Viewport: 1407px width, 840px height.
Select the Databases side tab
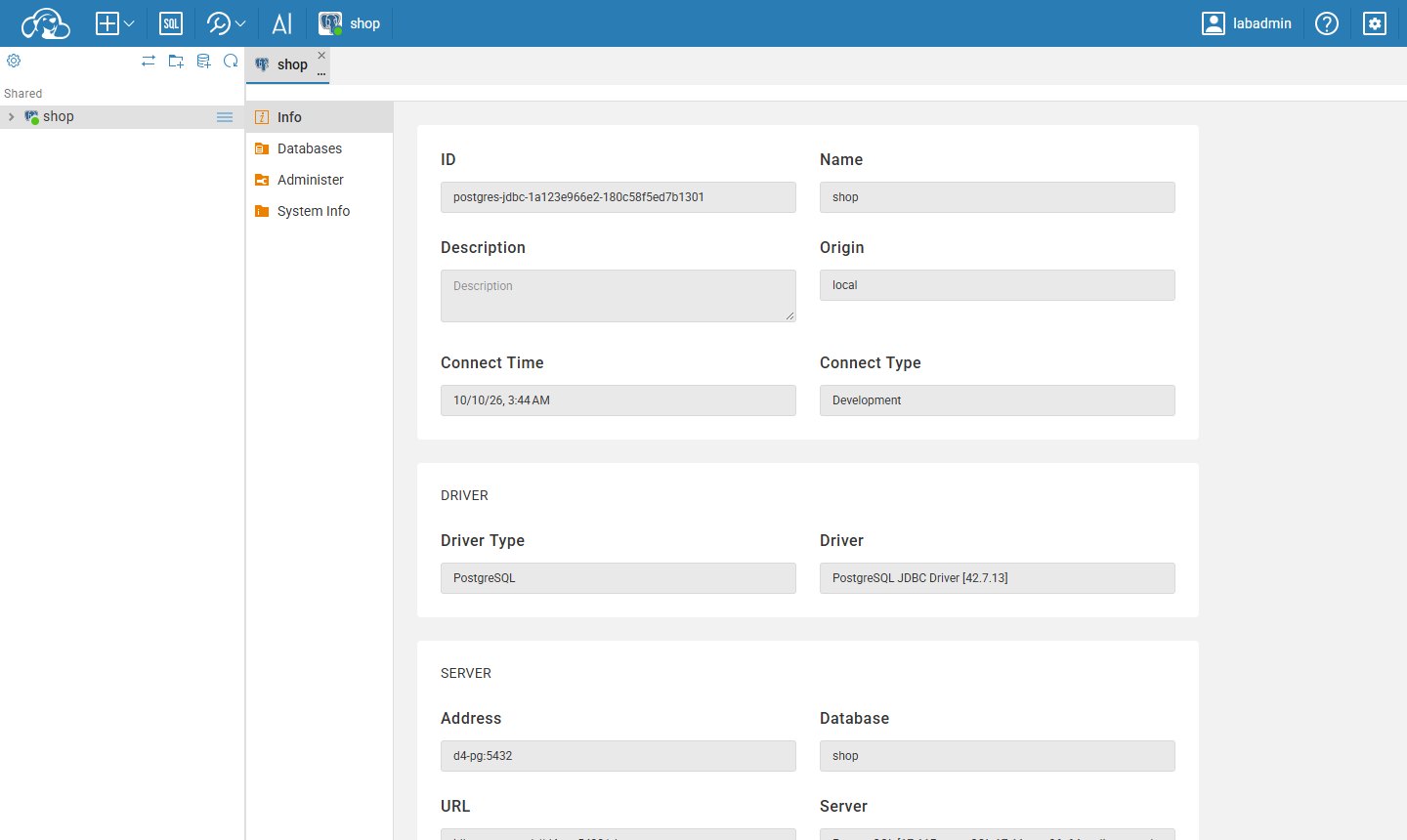pyautogui.click(x=320, y=148)
